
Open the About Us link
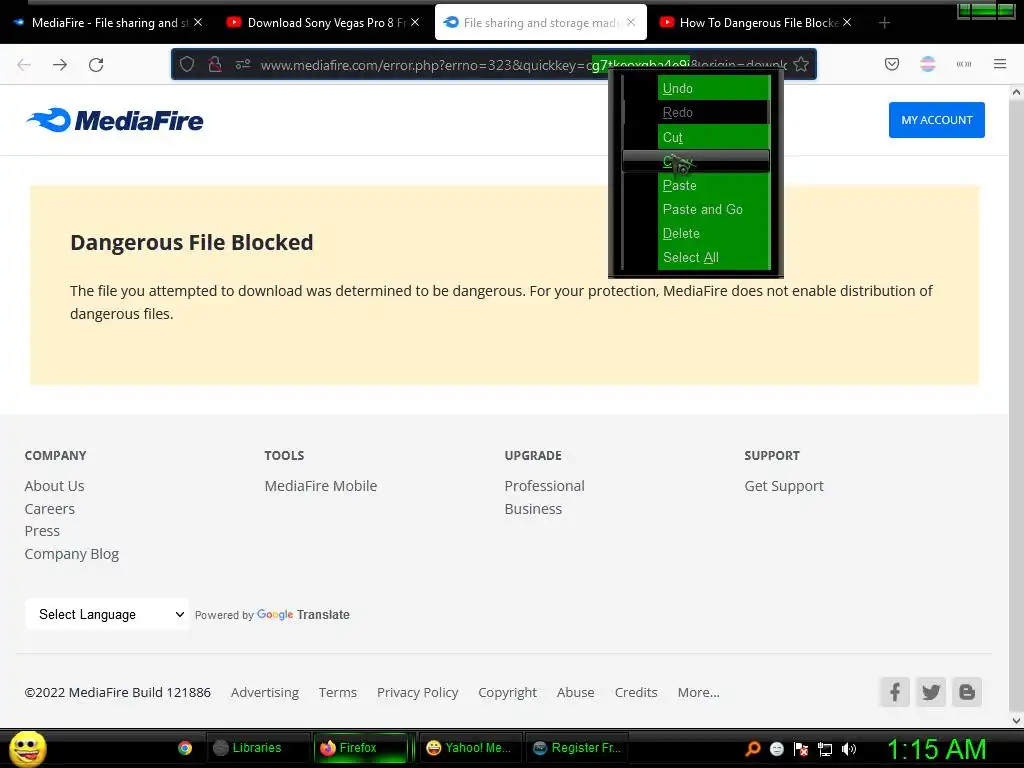pos(54,486)
